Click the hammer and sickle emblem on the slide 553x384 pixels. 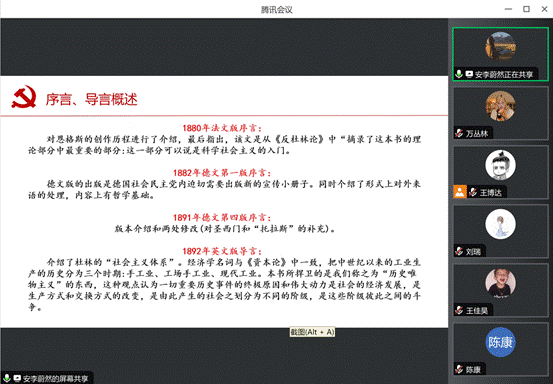(24, 96)
